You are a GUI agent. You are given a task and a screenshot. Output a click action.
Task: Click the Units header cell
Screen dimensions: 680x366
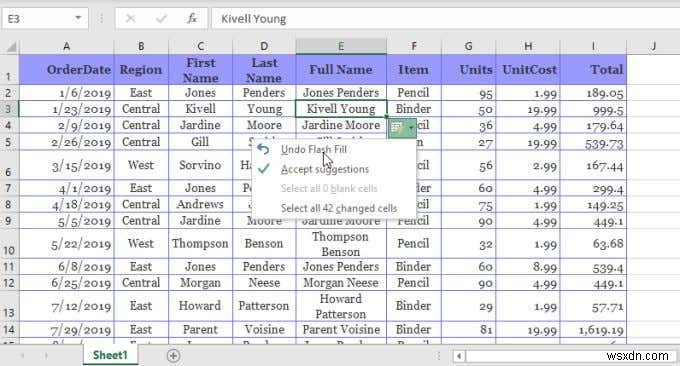(468, 69)
